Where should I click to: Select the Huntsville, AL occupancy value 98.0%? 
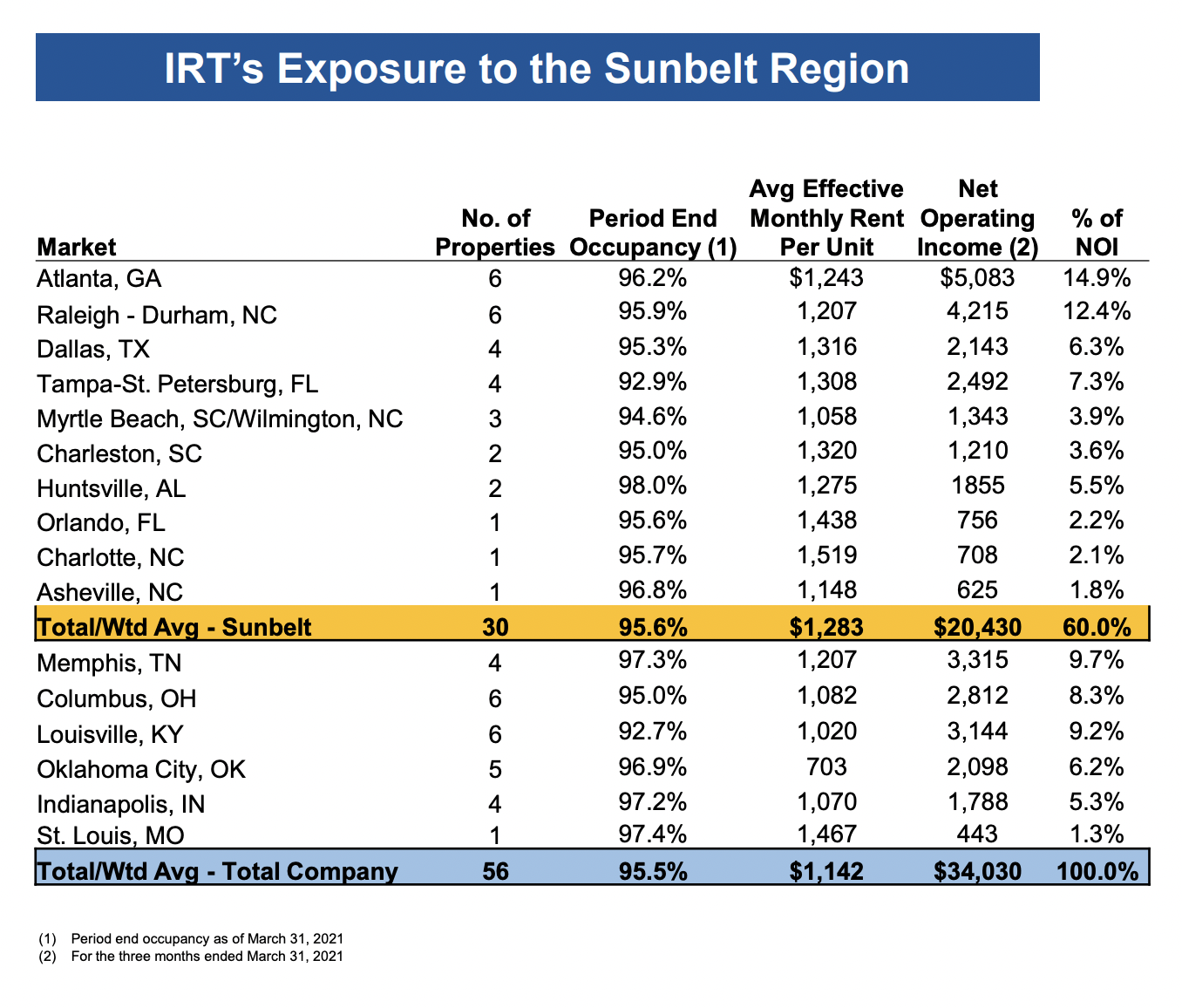click(652, 487)
